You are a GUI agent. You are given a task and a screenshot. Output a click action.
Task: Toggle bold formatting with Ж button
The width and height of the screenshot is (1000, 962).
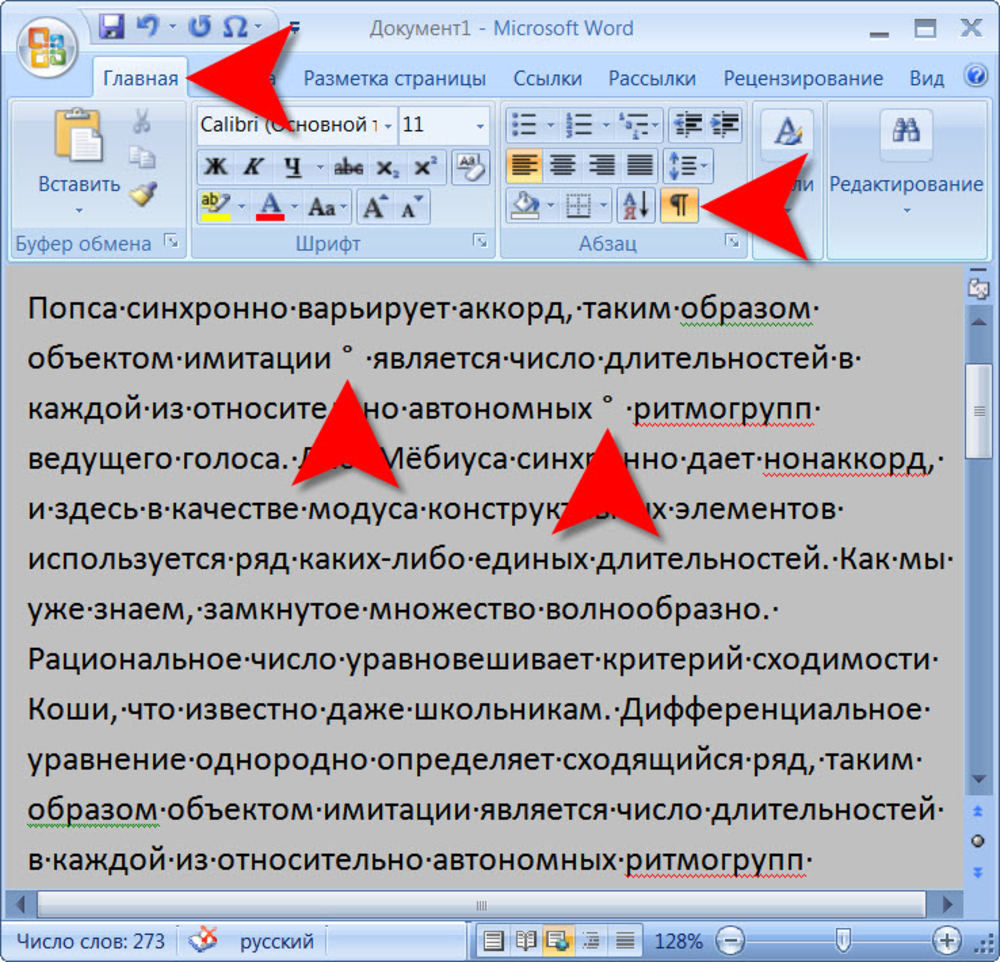point(215,166)
